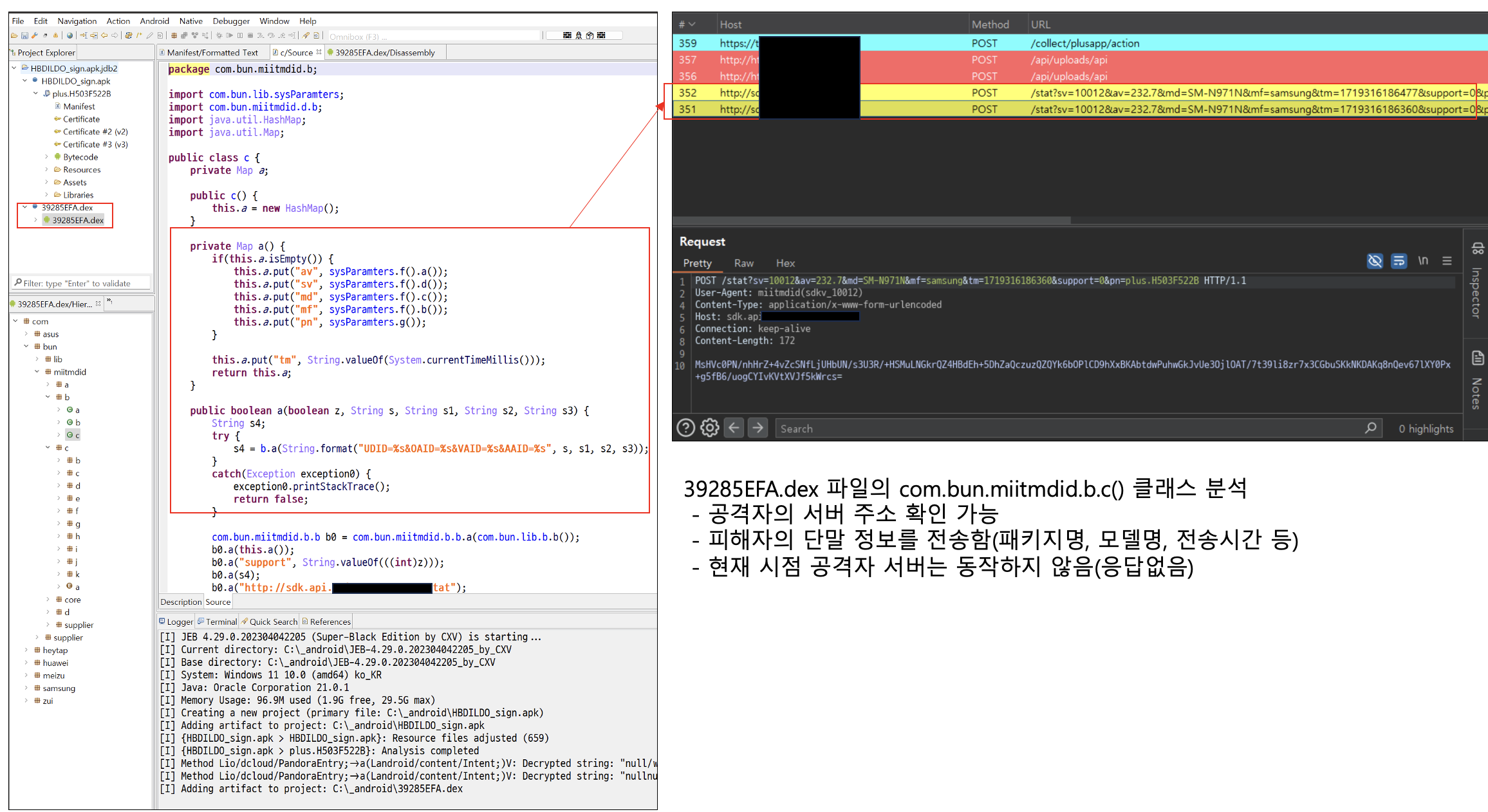Toggle the hide non-printable eye icon

pos(1374,261)
